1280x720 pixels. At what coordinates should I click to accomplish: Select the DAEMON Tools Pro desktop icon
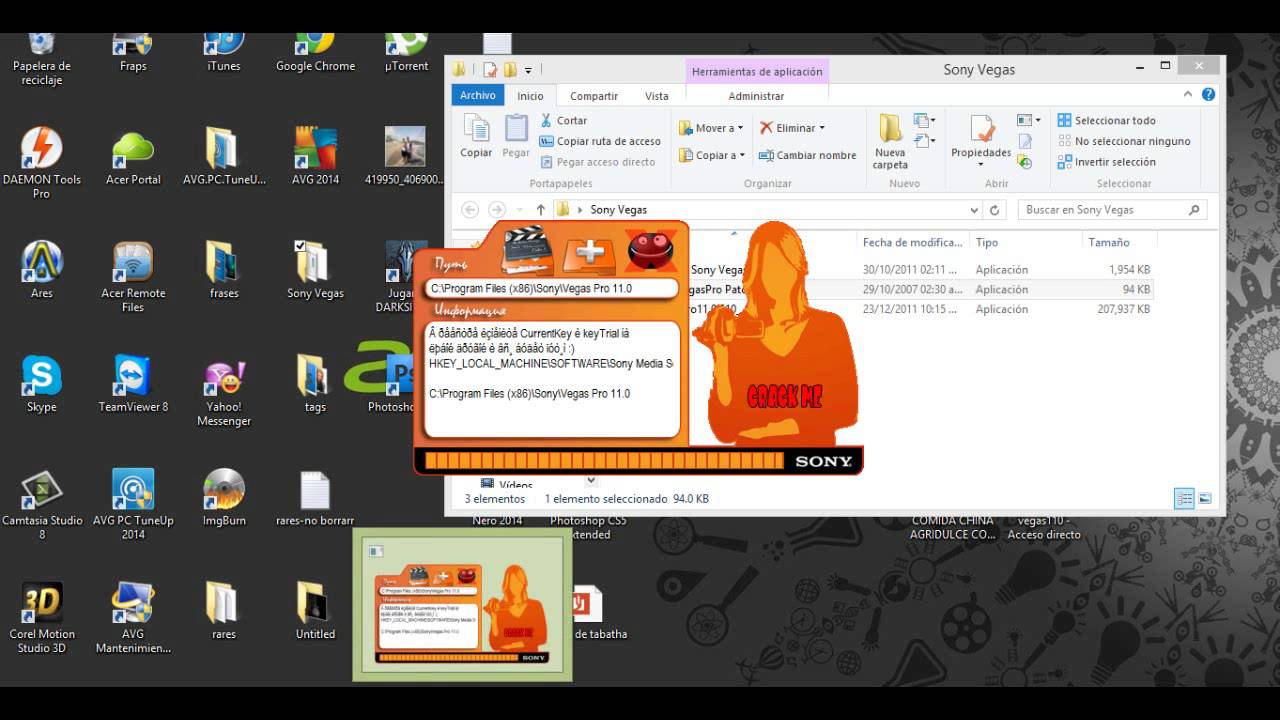pos(41,163)
